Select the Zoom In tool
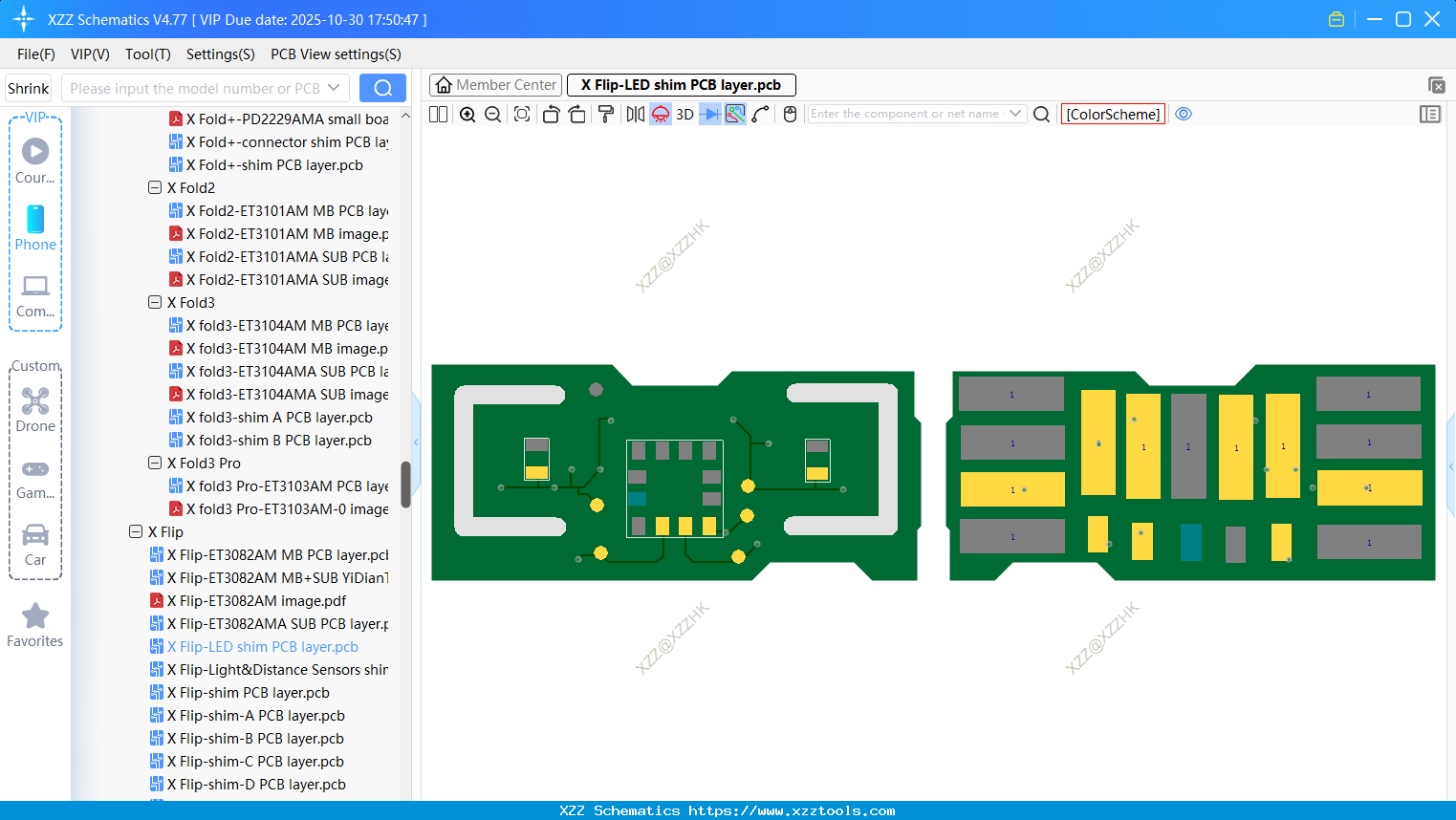 (467, 114)
